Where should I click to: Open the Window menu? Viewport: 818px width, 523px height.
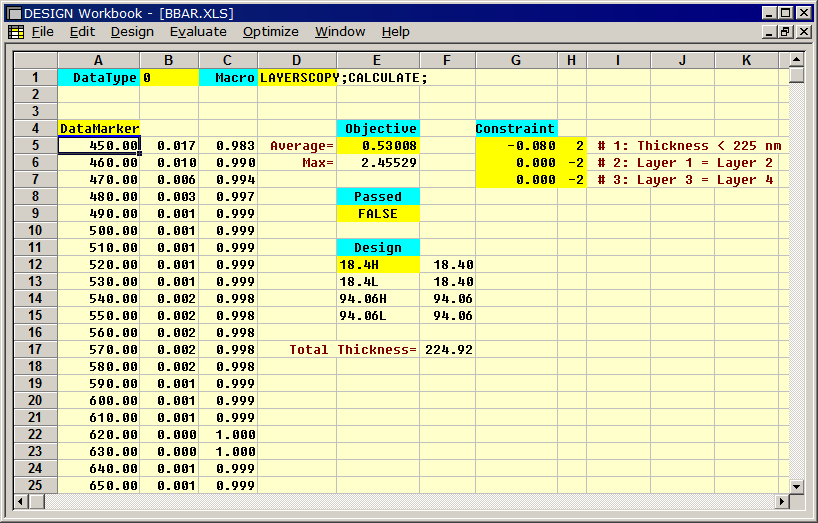340,32
